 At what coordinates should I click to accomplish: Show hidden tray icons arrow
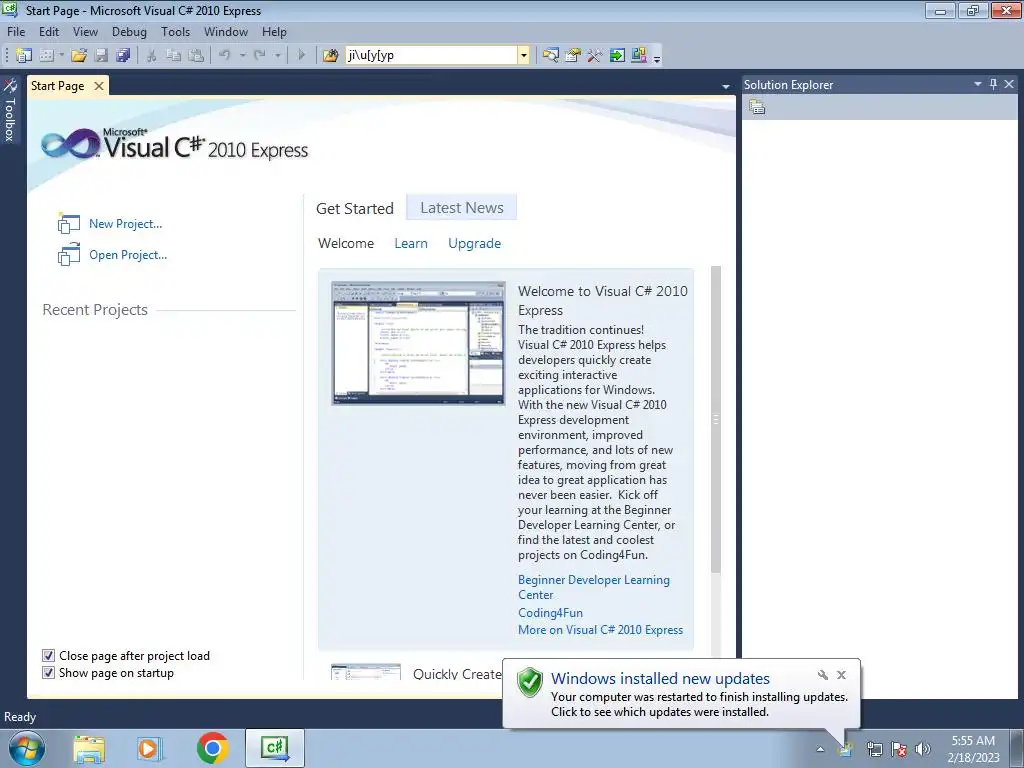[x=820, y=749]
